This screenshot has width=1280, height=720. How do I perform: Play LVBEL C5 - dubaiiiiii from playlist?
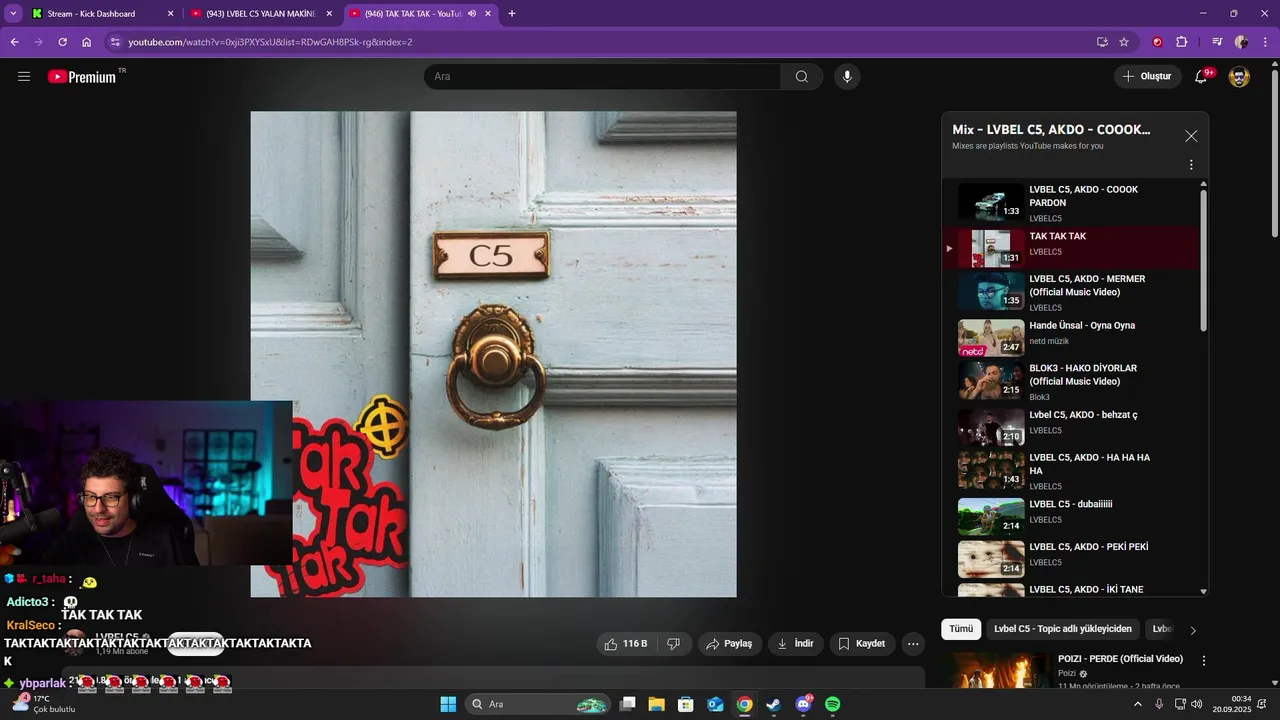1074,515
